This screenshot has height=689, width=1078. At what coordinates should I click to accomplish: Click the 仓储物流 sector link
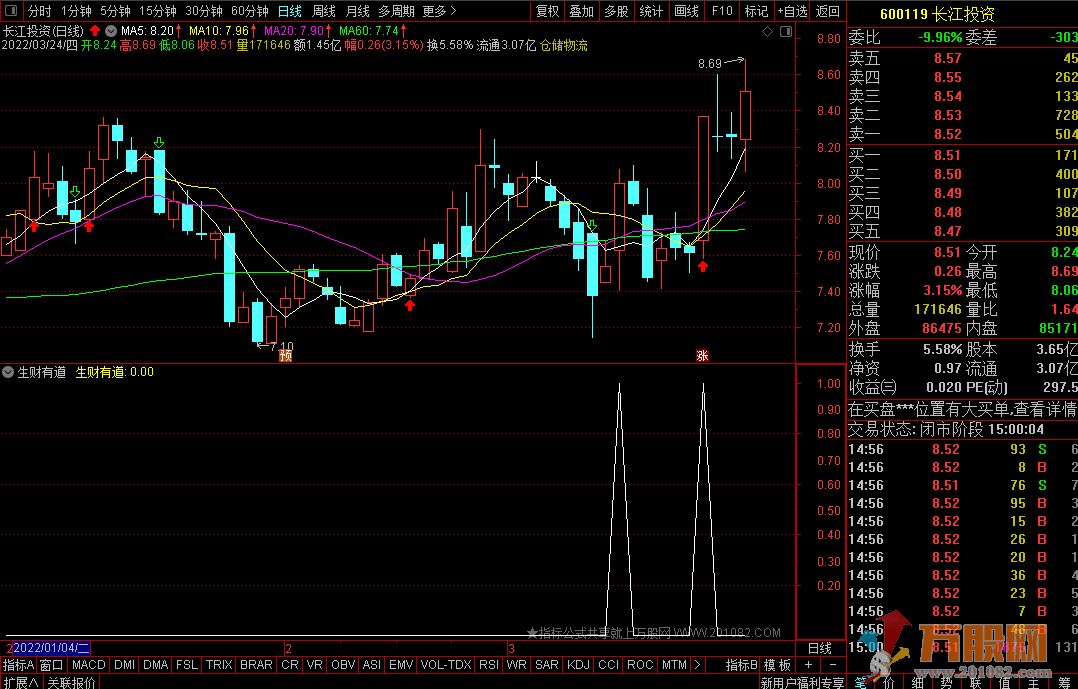(564, 46)
